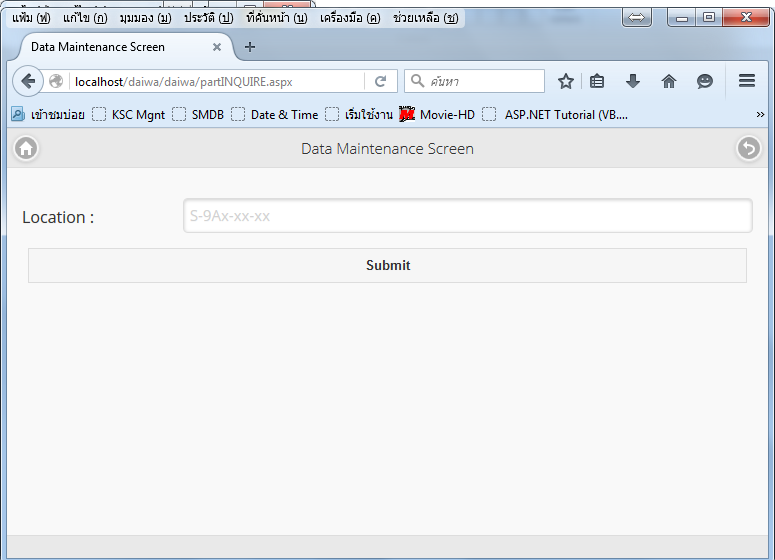Open the มุมมอง (ม) menu
This screenshot has width=775, height=560.
[x=145, y=18]
